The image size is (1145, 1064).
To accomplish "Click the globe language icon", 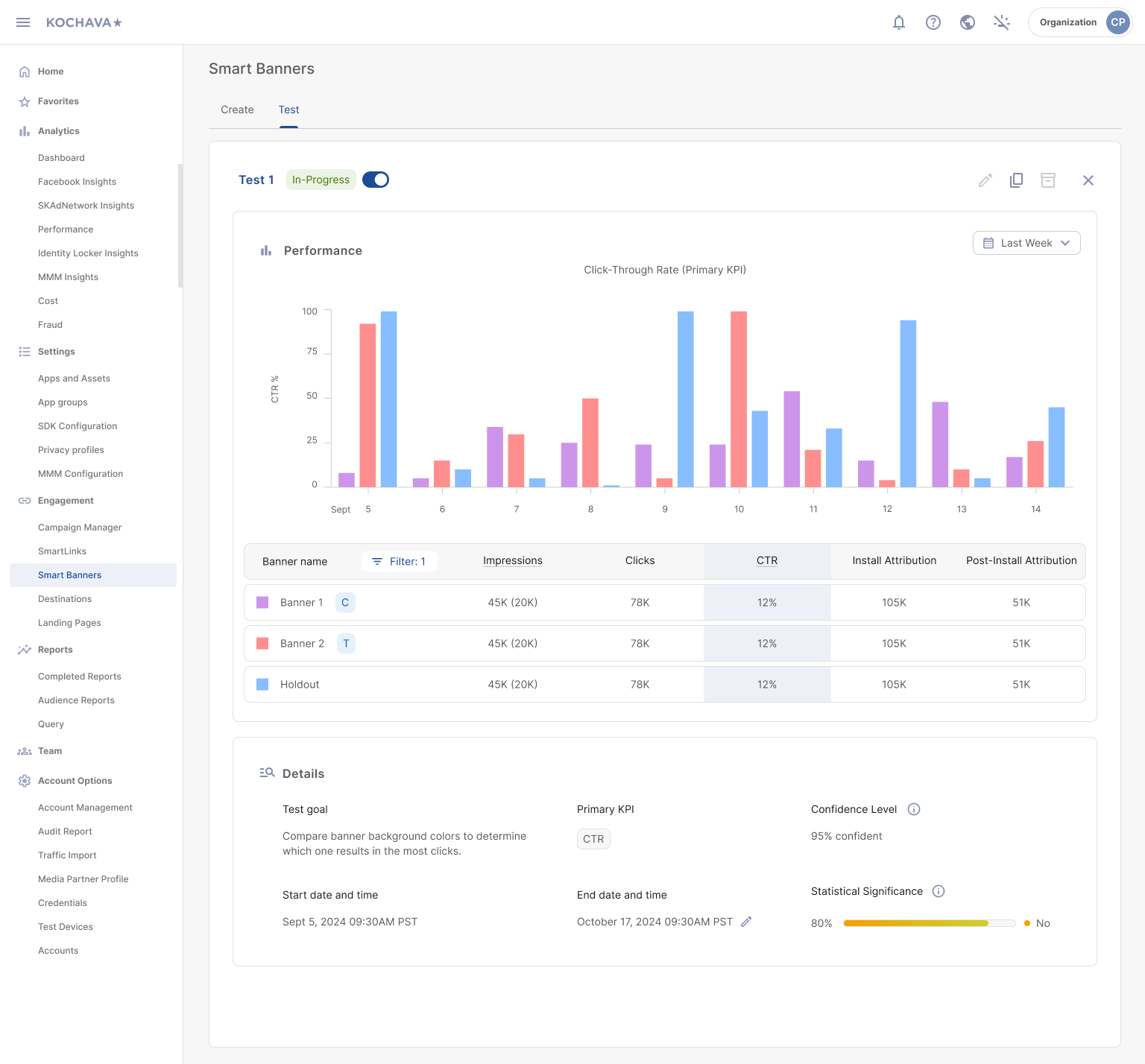I will coord(968,22).
